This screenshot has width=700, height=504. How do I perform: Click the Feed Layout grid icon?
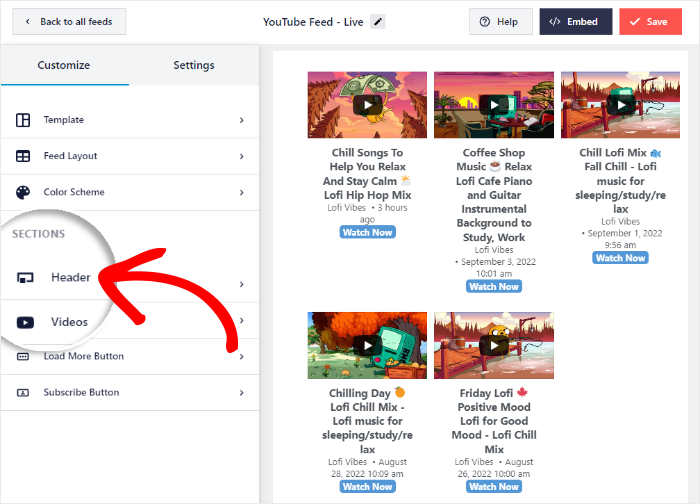coord(23,156)
